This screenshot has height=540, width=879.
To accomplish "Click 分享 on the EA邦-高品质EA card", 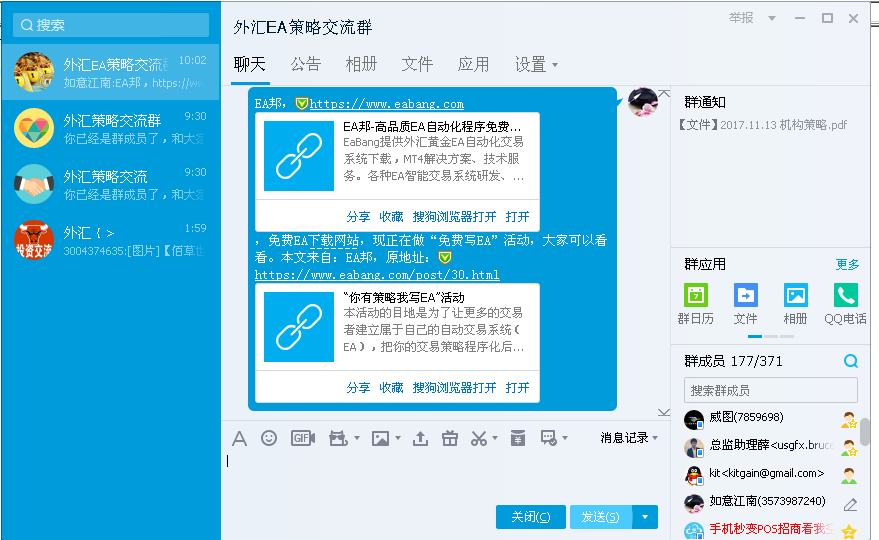I will (x=358, y=217).
